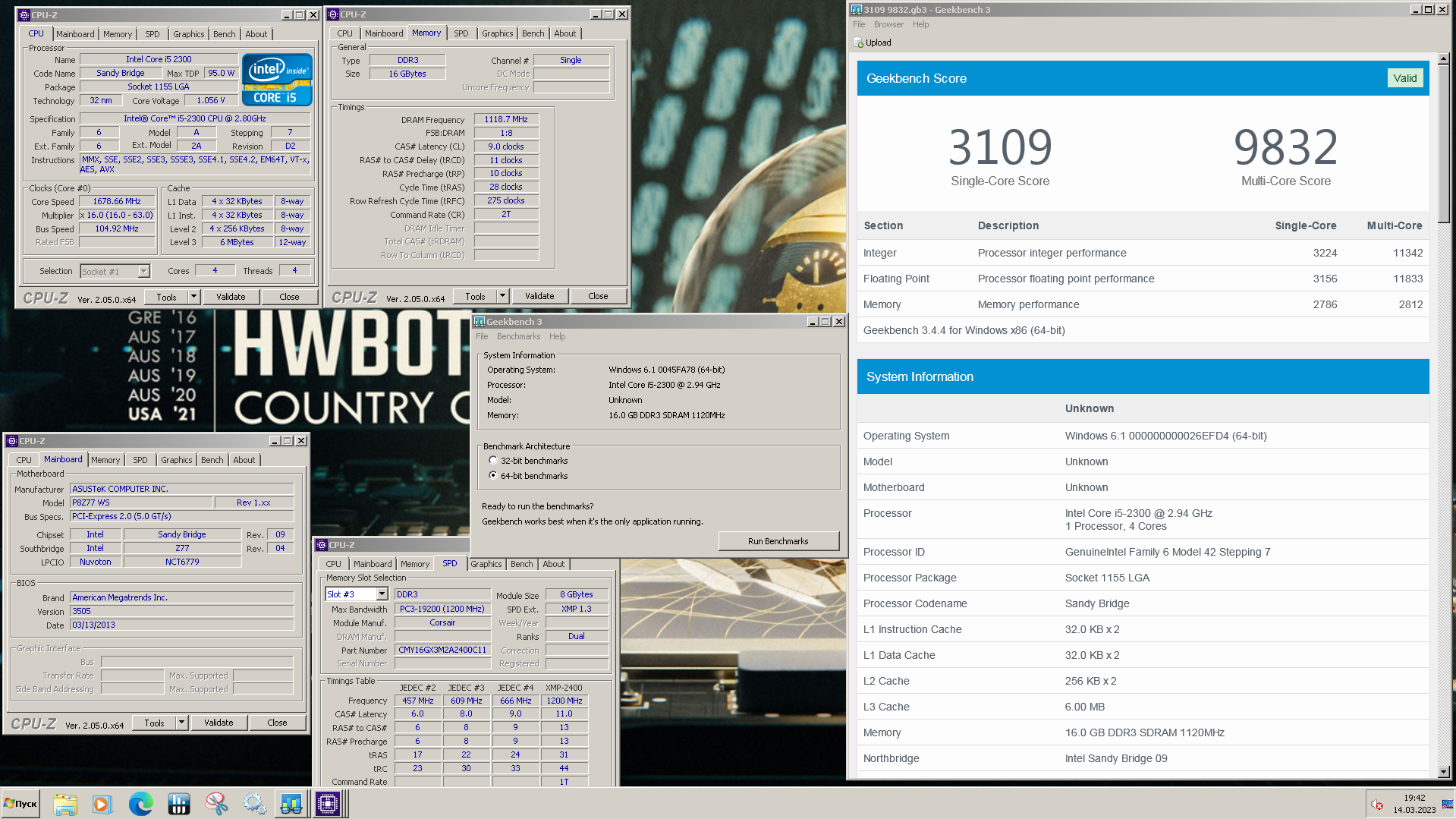Screen dimensions: 1456x819
Task: Open Graphics tab in the SPD window
Action: click(x=486, y=564)
